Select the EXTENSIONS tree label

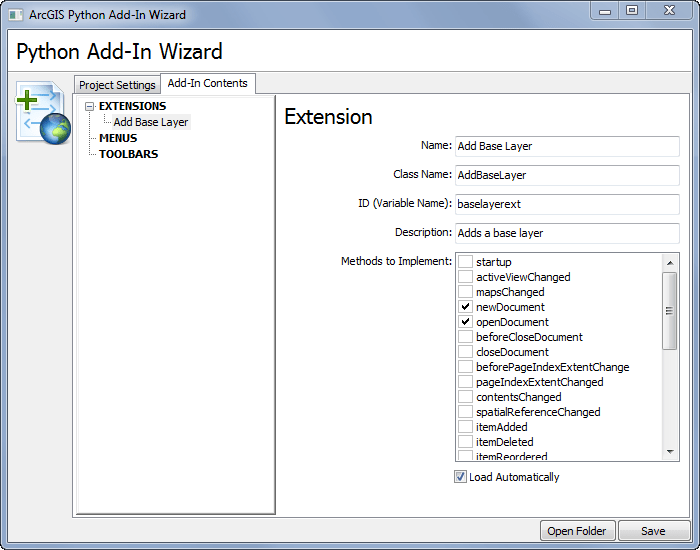click(x=133, y=106)
